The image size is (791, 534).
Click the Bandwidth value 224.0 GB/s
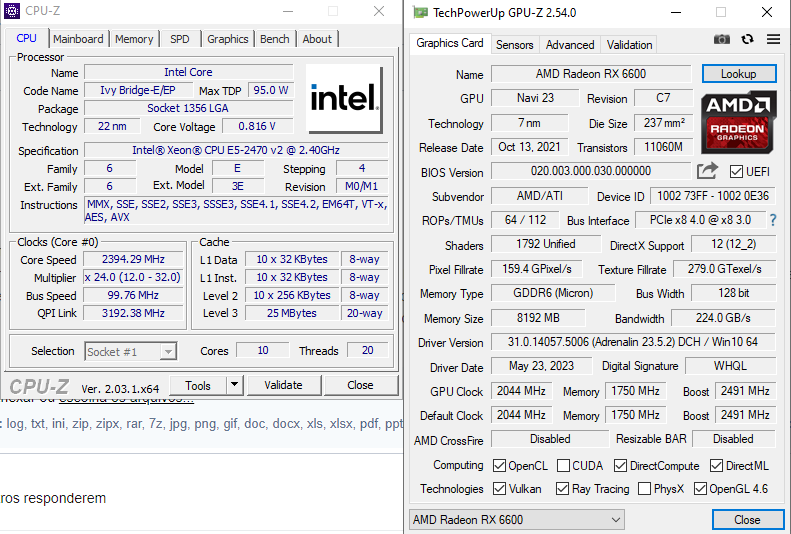coord(723,318)
